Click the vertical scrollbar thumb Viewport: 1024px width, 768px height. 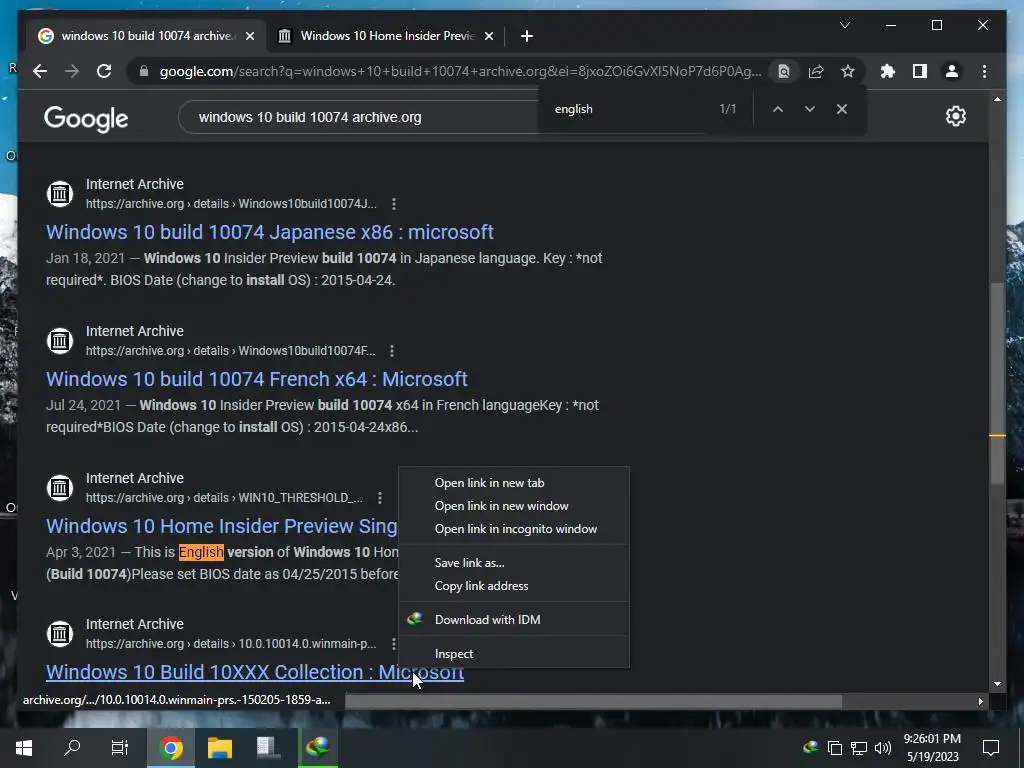coord(997,383)
